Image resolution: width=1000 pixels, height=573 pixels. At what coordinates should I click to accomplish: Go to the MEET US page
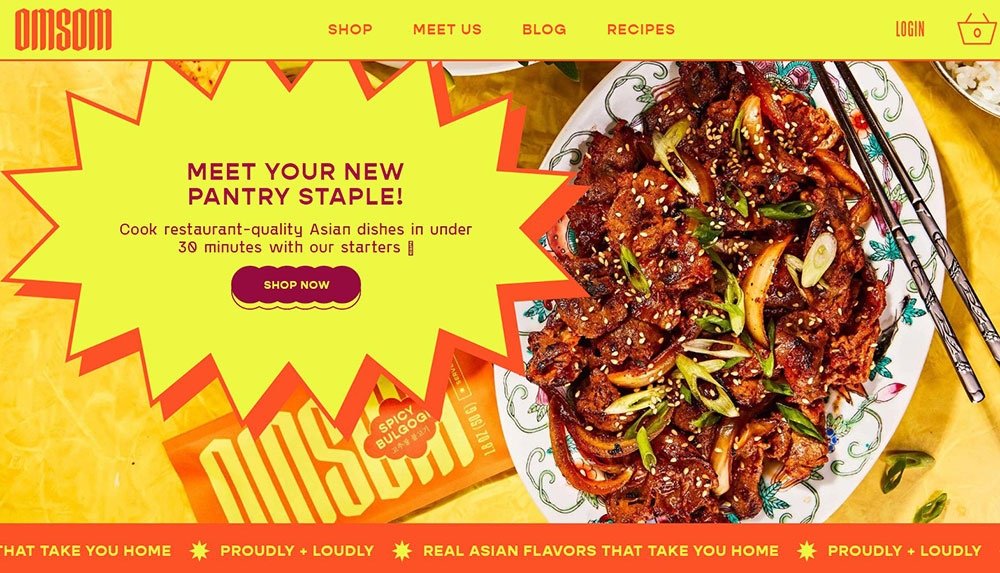point(447,29)
